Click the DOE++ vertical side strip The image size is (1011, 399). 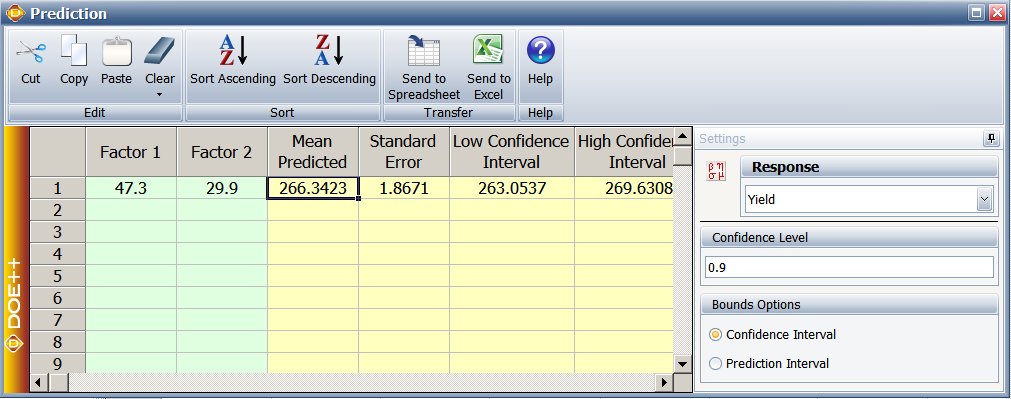[16, 259]
